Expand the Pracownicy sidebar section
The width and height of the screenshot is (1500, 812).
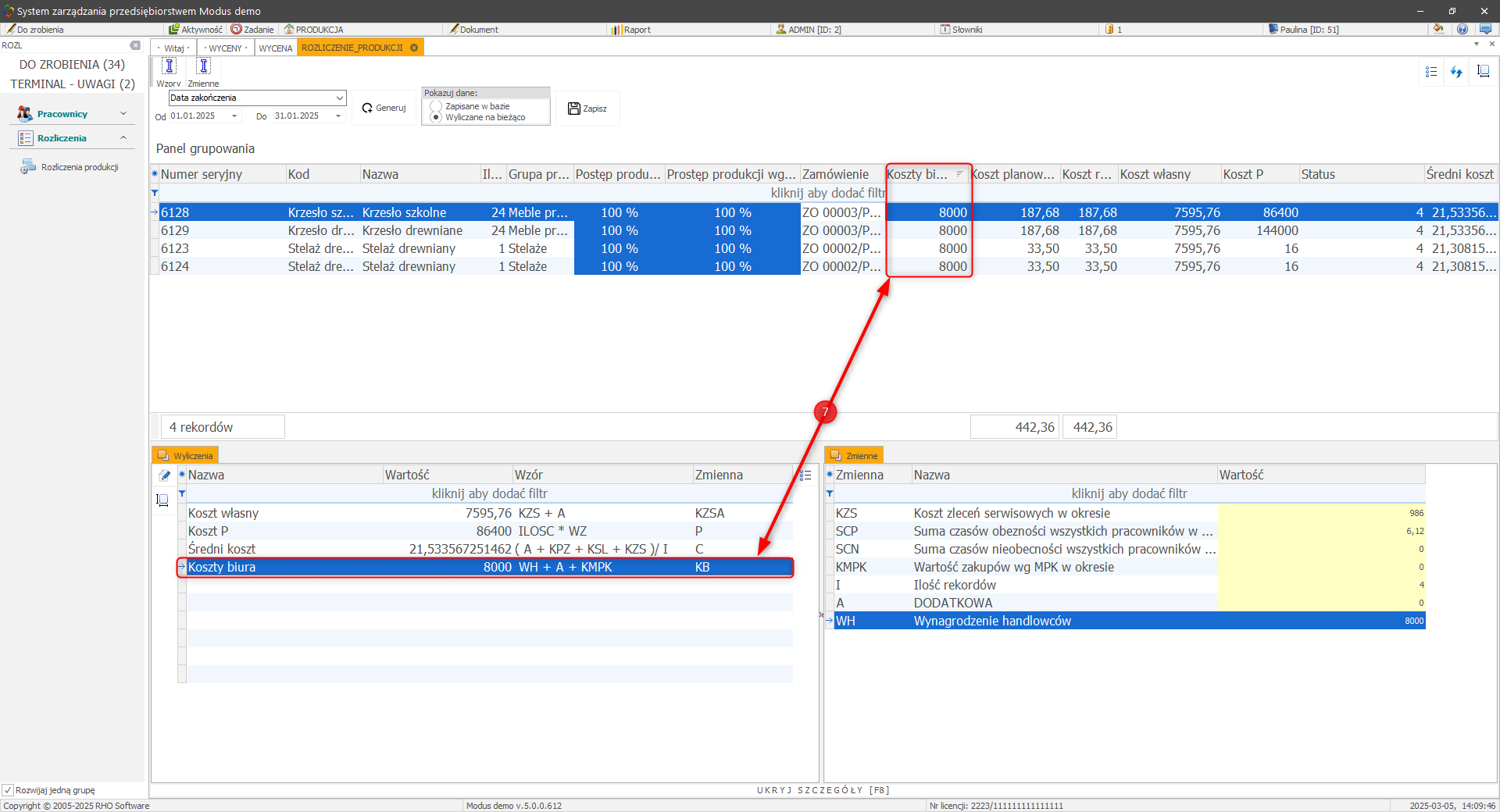coord(123,114)
